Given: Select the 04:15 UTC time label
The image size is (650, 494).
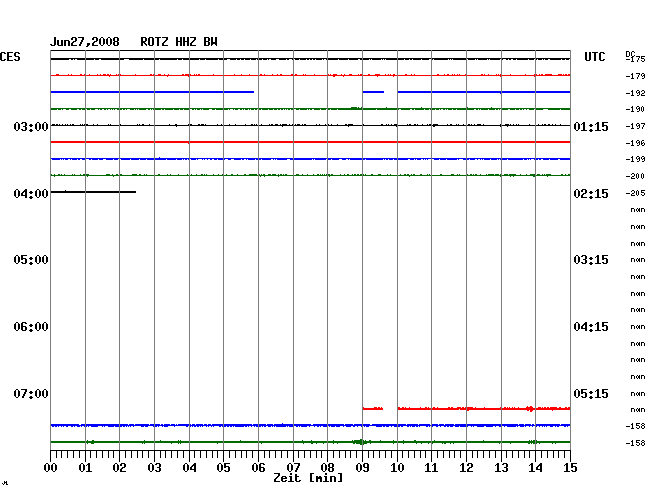Looking at the screenshot, I should [591, 327].
